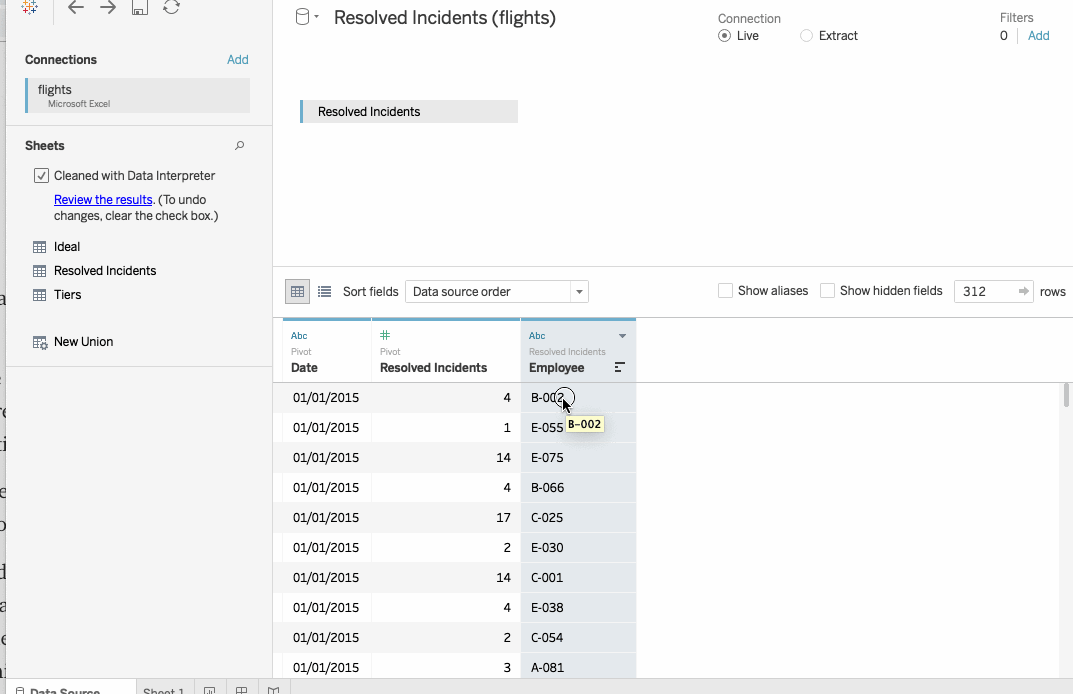Click the Resolved Incidents sheet table icon
Viewport: 1073px width, 694px height.
pos(40,271)
